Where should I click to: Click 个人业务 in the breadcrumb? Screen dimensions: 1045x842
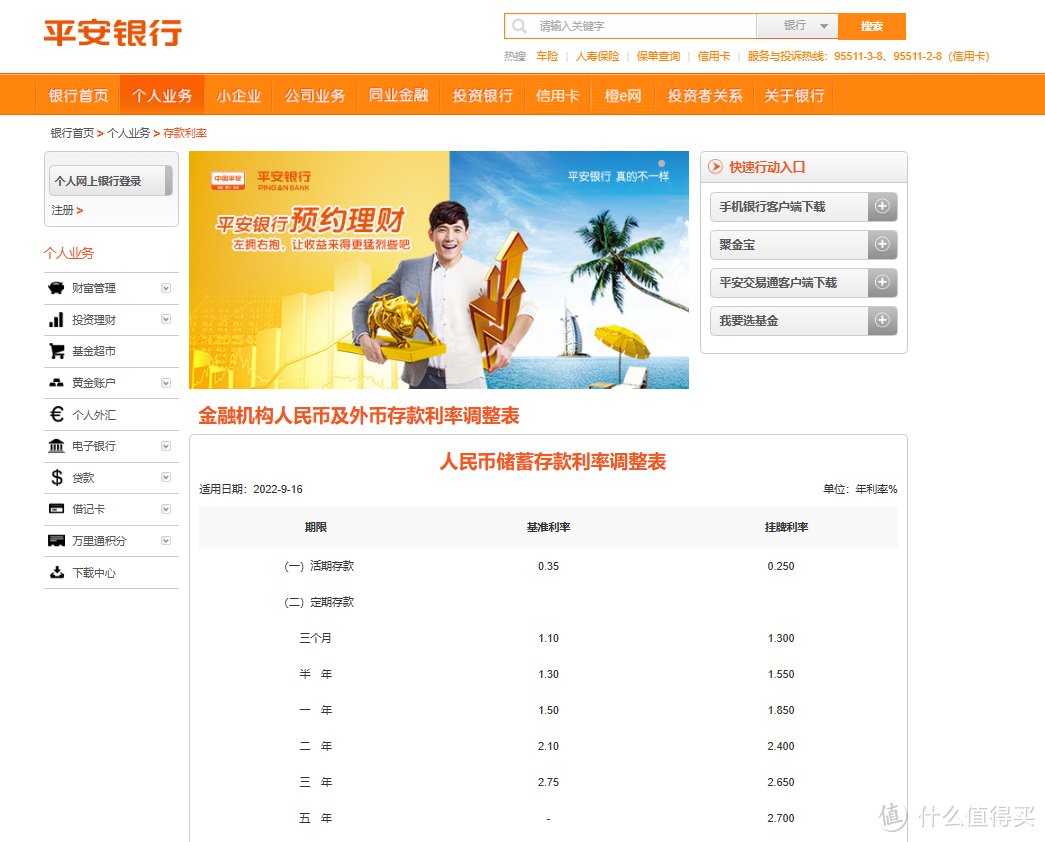(x=129, y=133)
